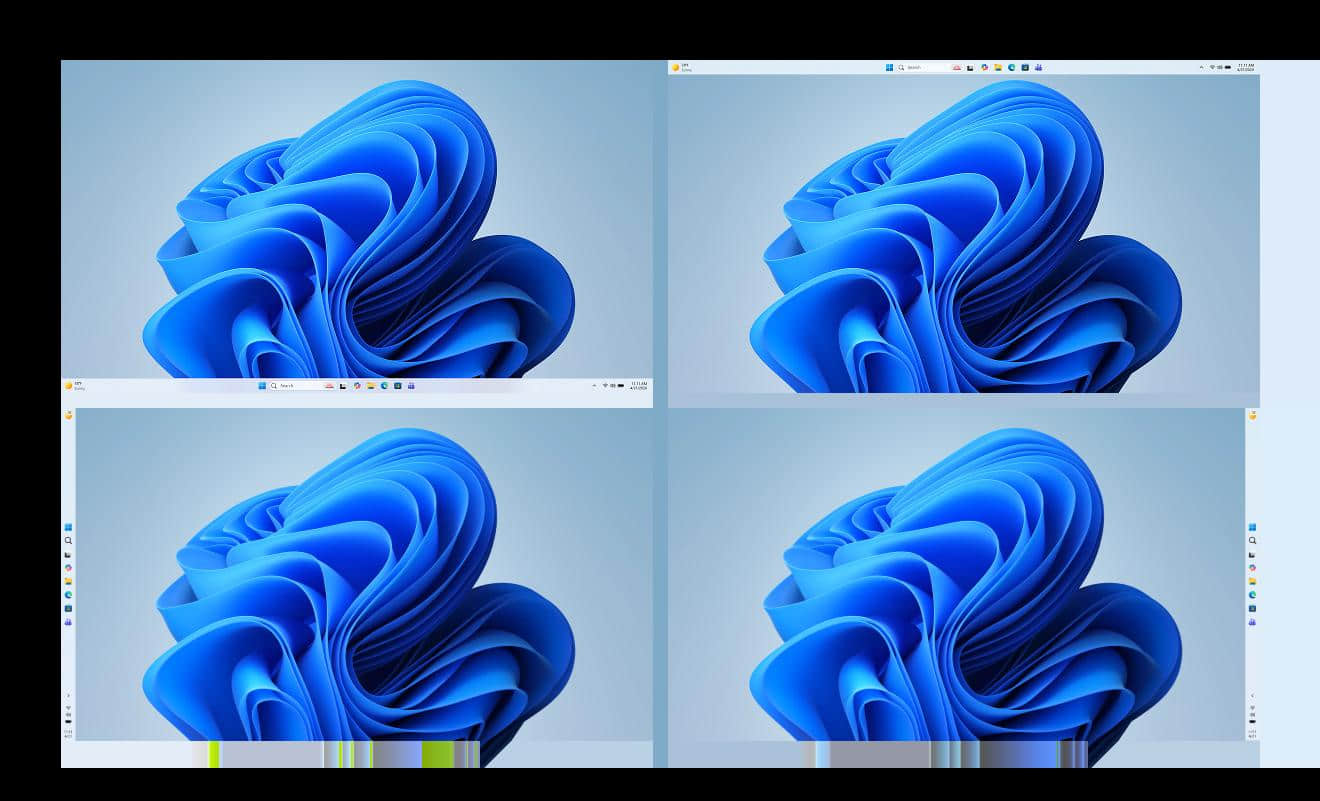This screenshot has height=801, width=1320.
Task: Click Start button on bottom taskbar
Action: (262, 385)
